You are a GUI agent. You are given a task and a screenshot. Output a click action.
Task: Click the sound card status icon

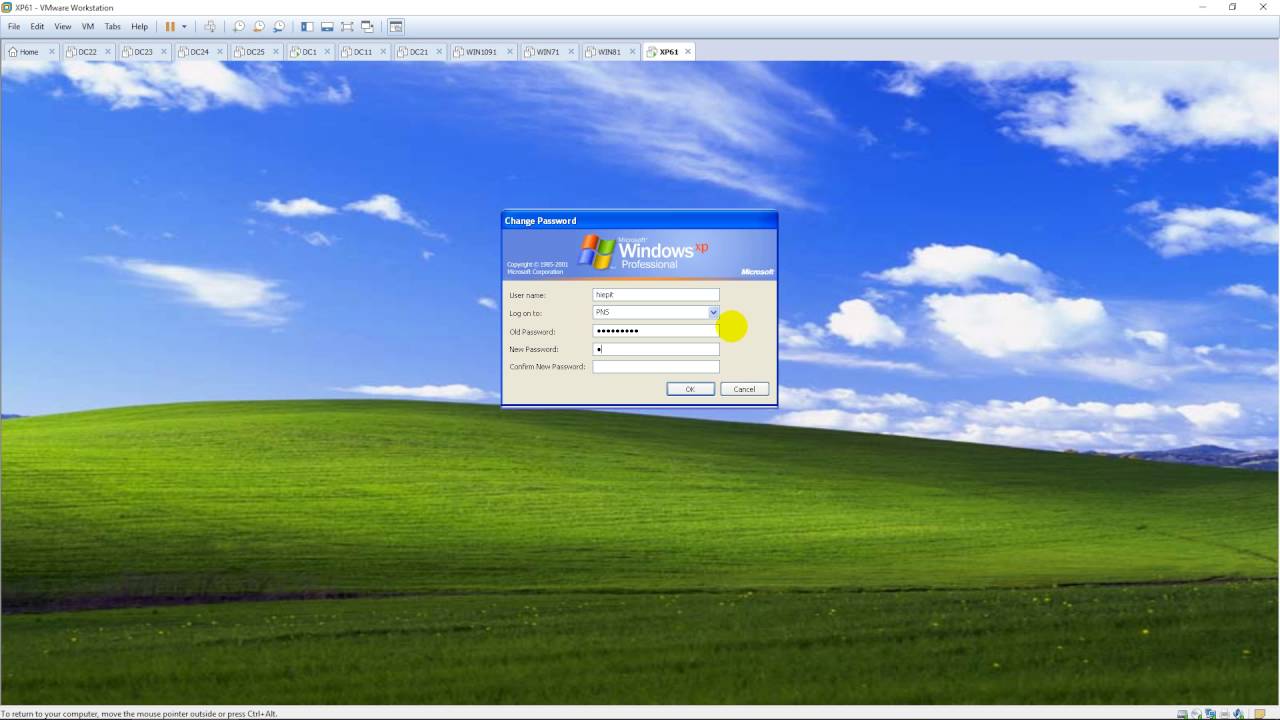[x=1238, y=714]
